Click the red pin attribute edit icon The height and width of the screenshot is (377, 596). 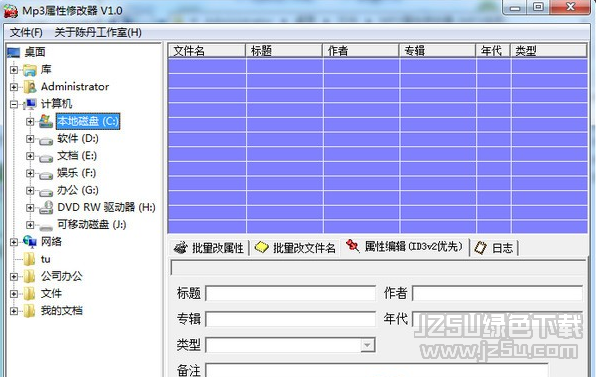pos(352,246)
